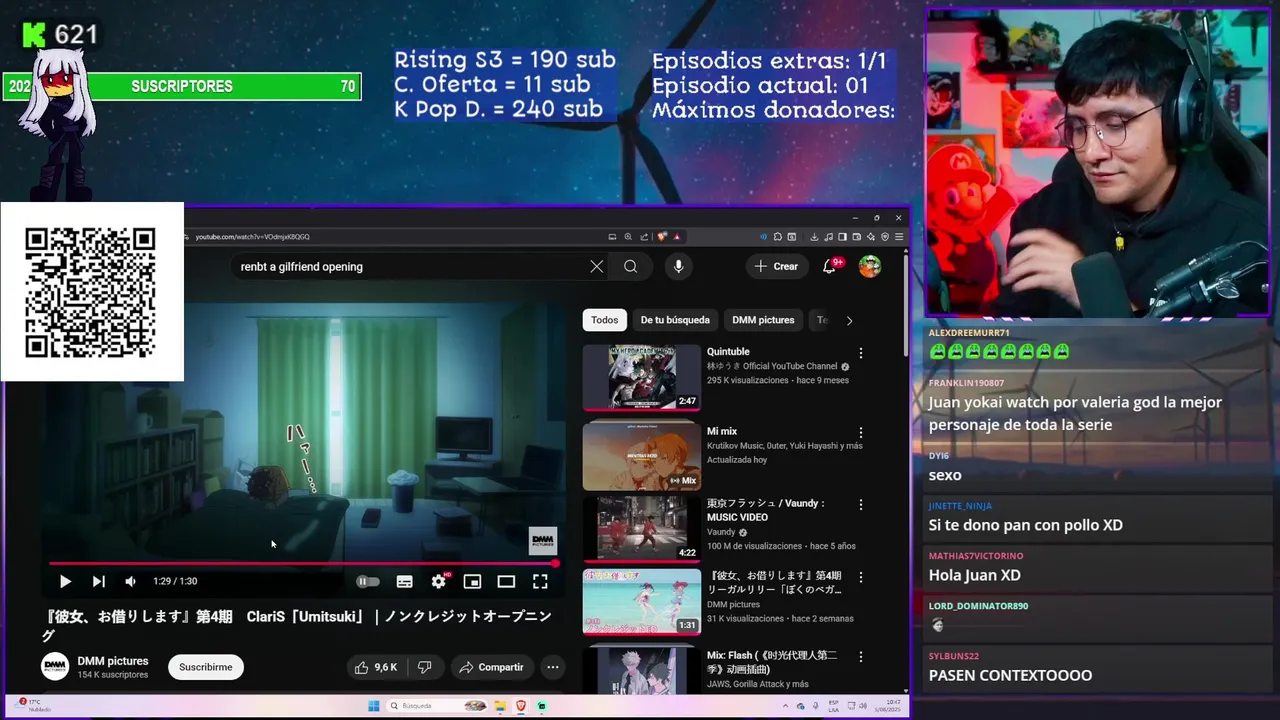The image size is (1280, 720).
Task: Click the Windows Start button
Action: tap(373, 706)
